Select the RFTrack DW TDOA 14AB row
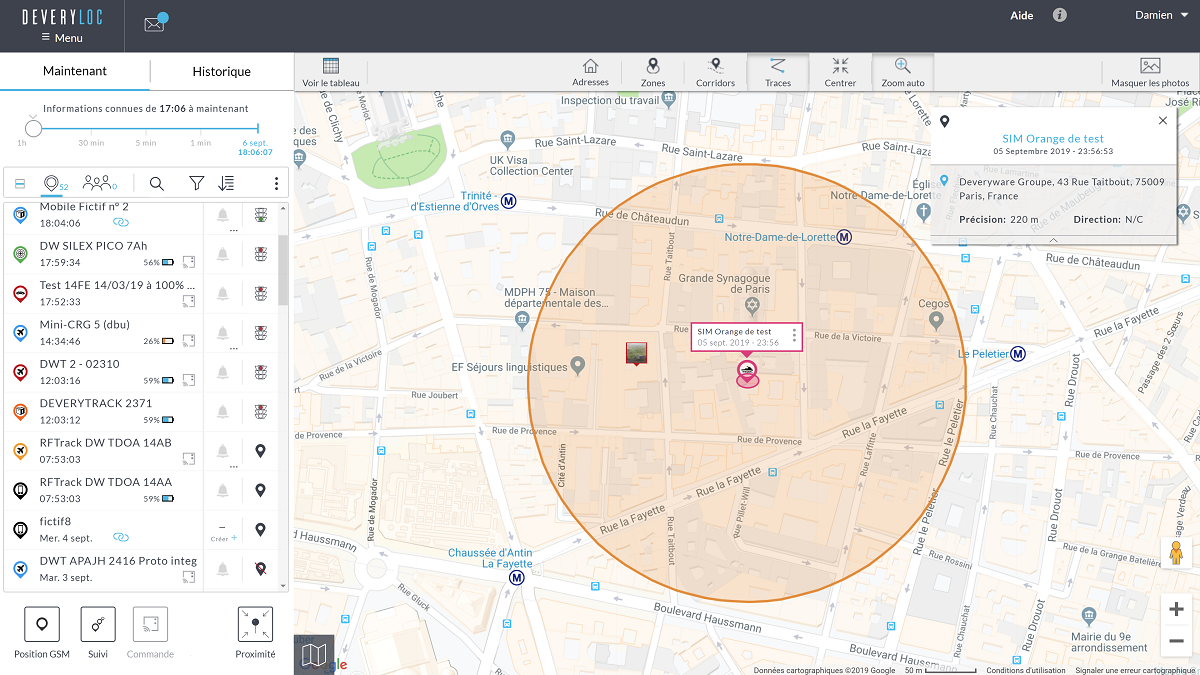Viewport: 1200px width, 675px height. tap(104, 451)
